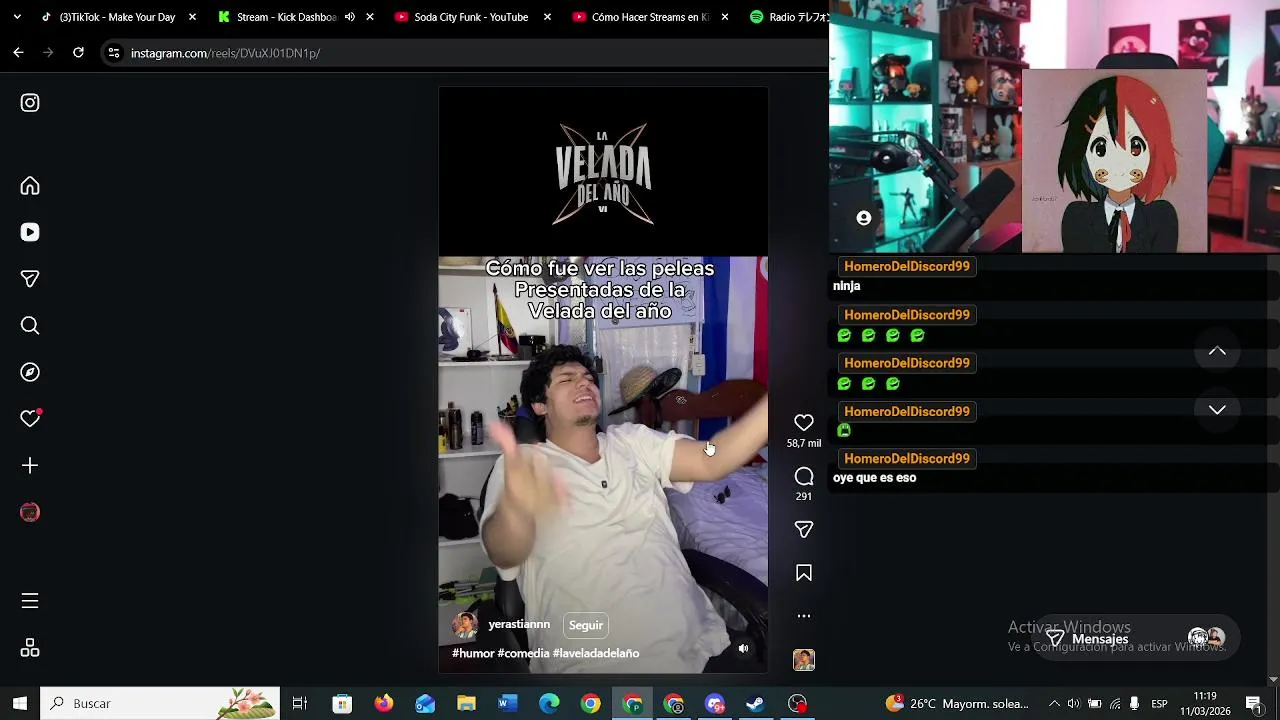Go to Instagram Home feed icon
The height and width of the screenshot is (720, 1280).
coord(30,186)
